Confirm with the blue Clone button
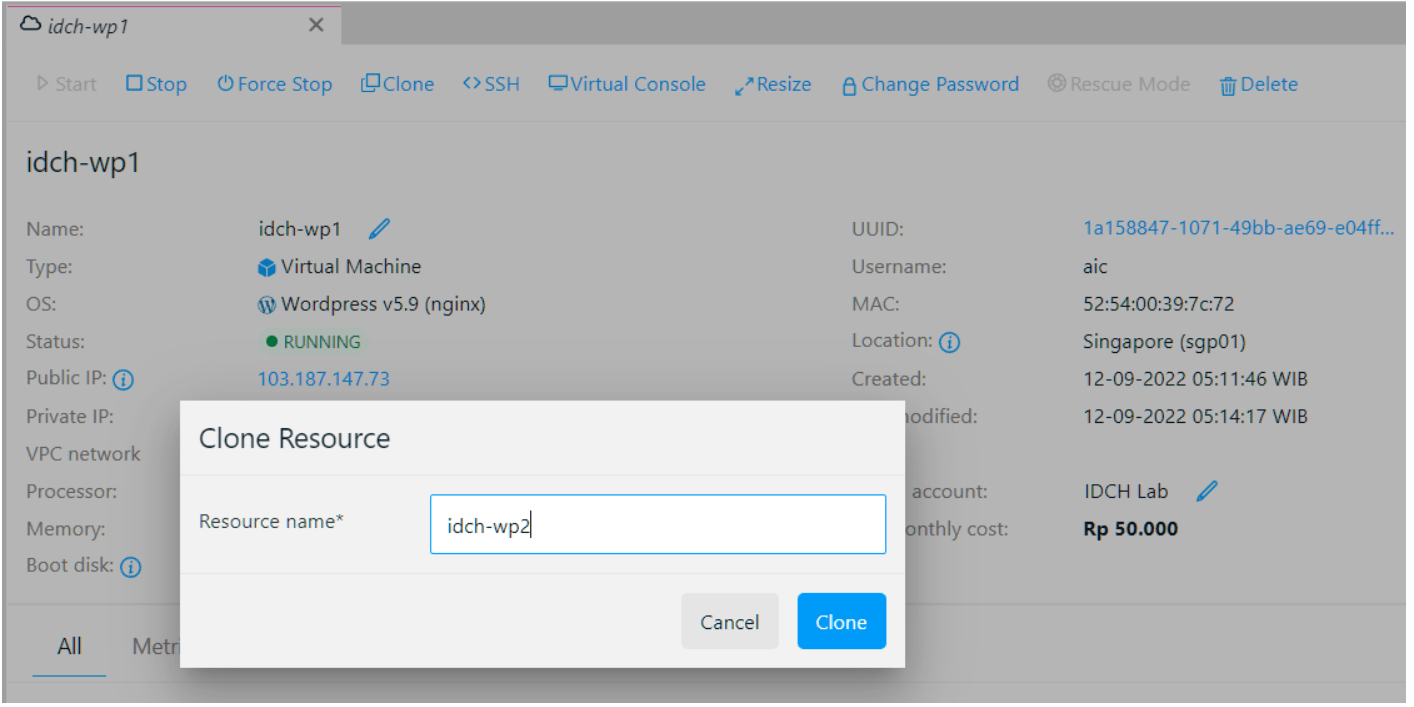This screenshot has height=707, width=1414. point(841,621)
